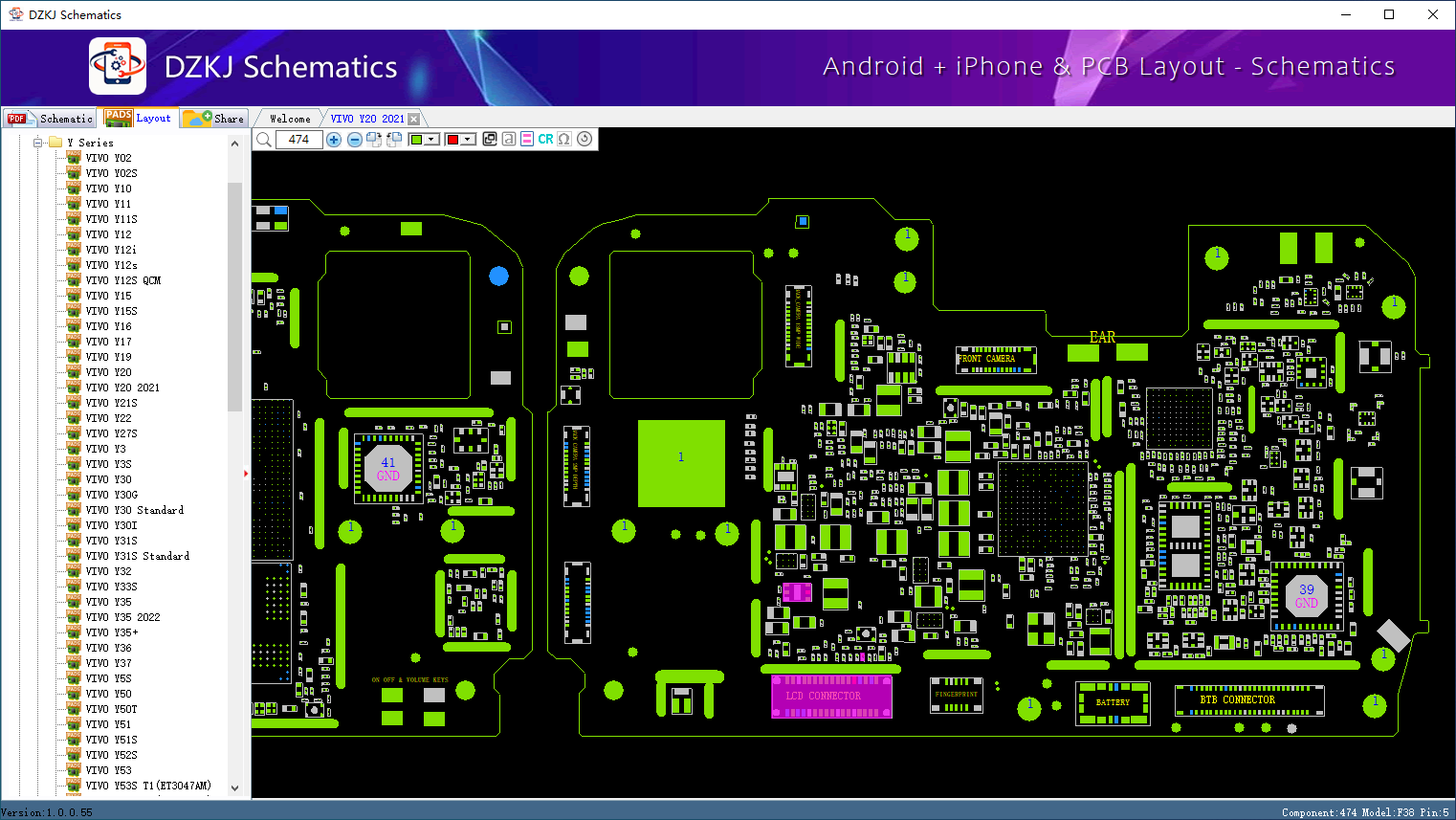The width and height of the screenshot is (1456, 820).
Task: Open VIVO Y30 Standard in the tree
Action: pos(135,510)
